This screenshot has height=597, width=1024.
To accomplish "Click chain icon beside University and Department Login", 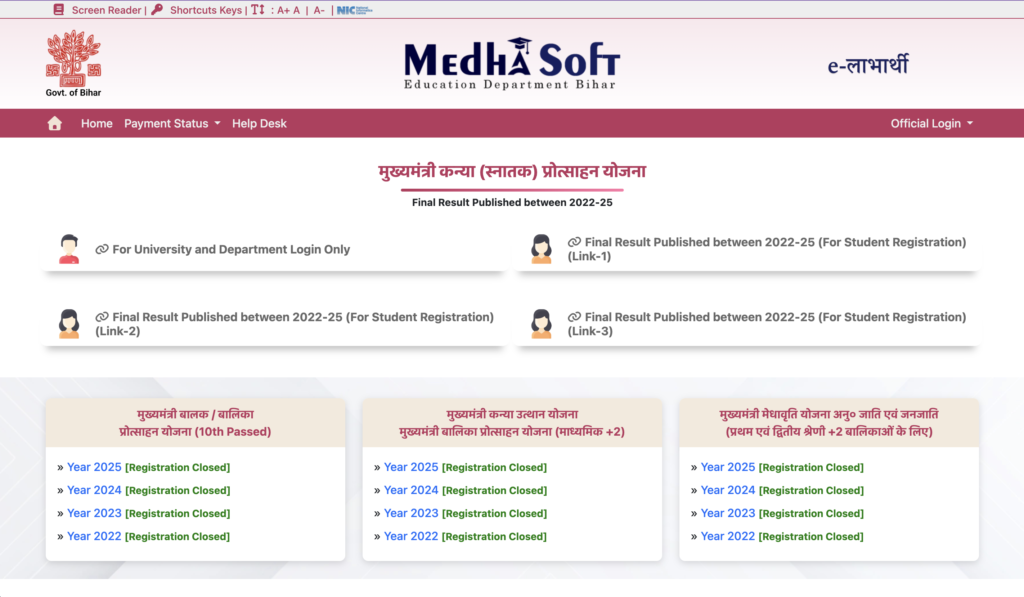I will coord(102,250).
